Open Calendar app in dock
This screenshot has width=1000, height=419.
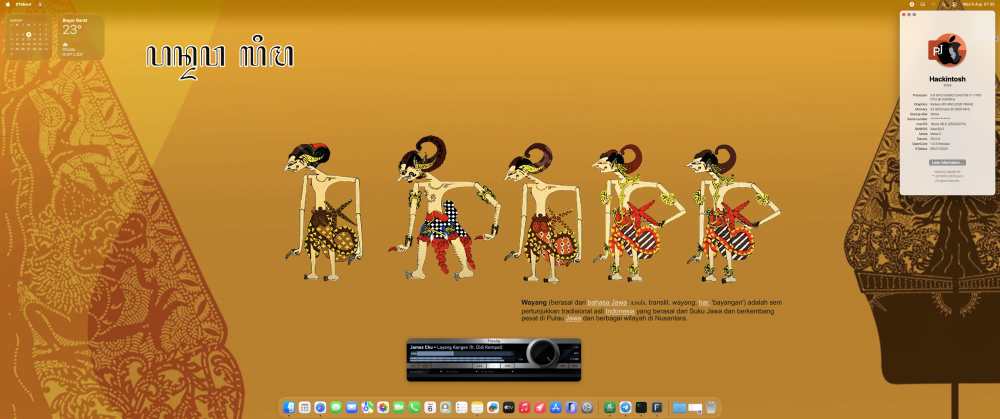pyautogui.click(x=430, y=407)
